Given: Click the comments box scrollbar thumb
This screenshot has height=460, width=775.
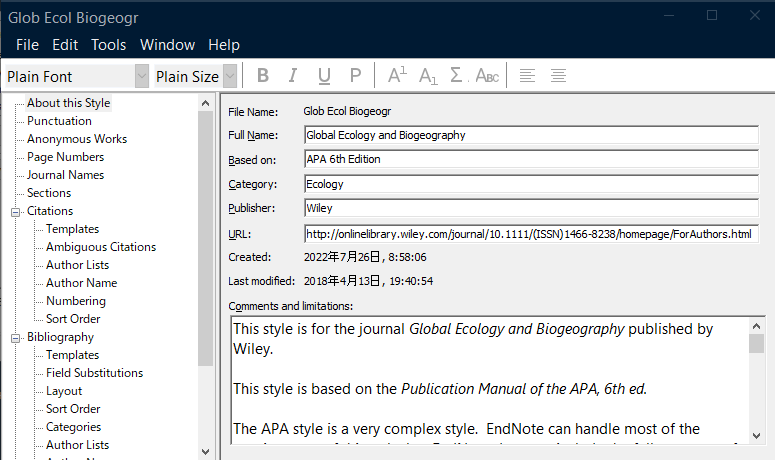Looking at the screenshot, I should coord(756,343).
